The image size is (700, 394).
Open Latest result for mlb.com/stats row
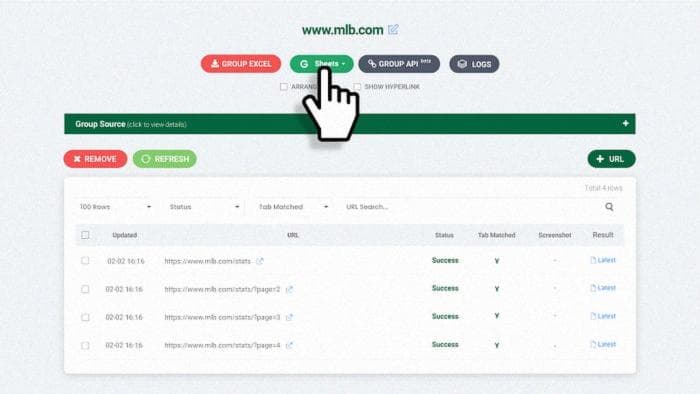point(603,260)
